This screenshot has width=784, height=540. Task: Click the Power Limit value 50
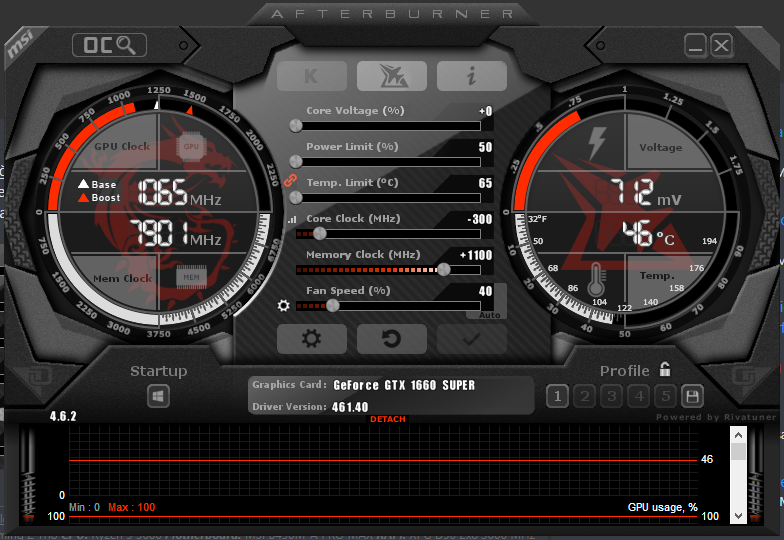pos(485,147)
